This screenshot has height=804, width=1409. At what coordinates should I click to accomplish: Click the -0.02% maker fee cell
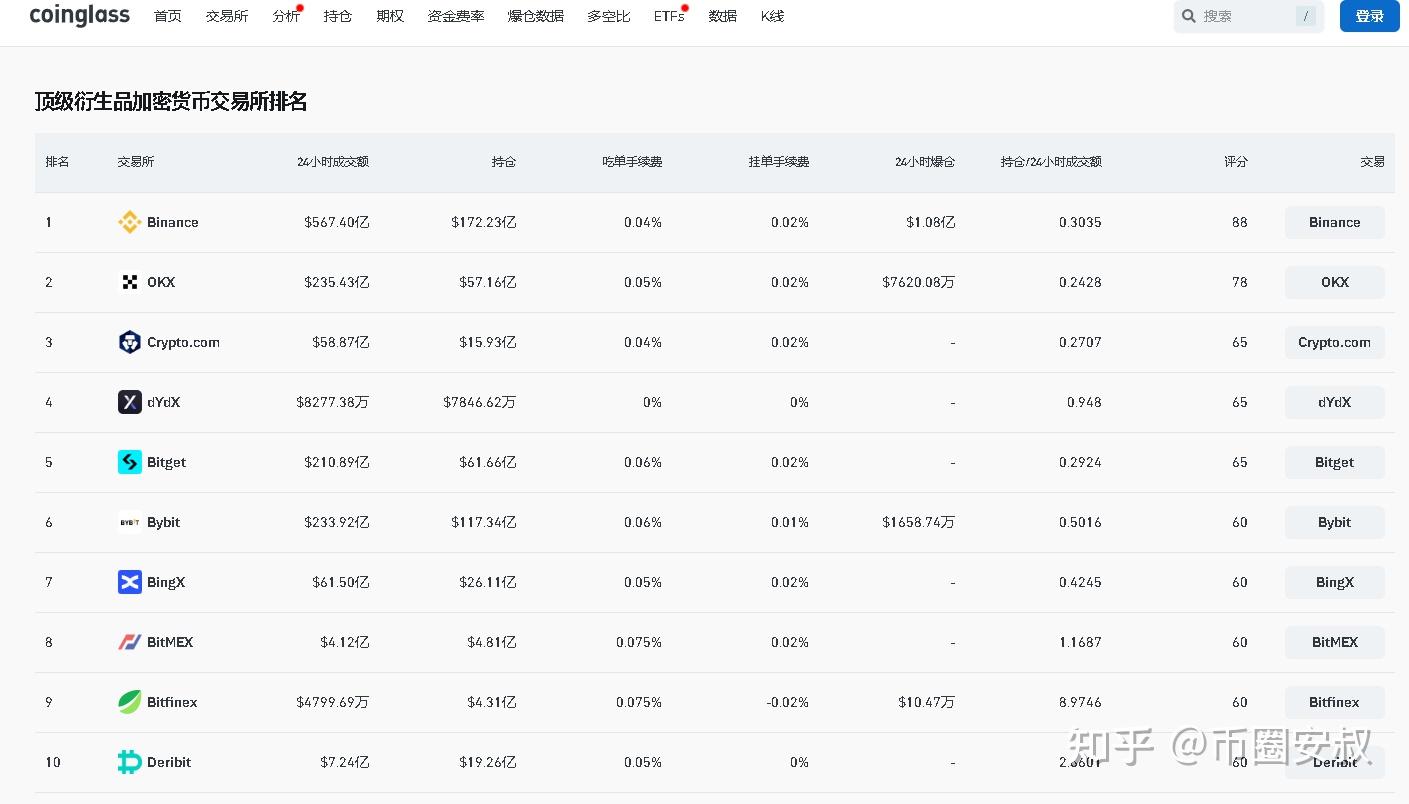click(787, 702)
